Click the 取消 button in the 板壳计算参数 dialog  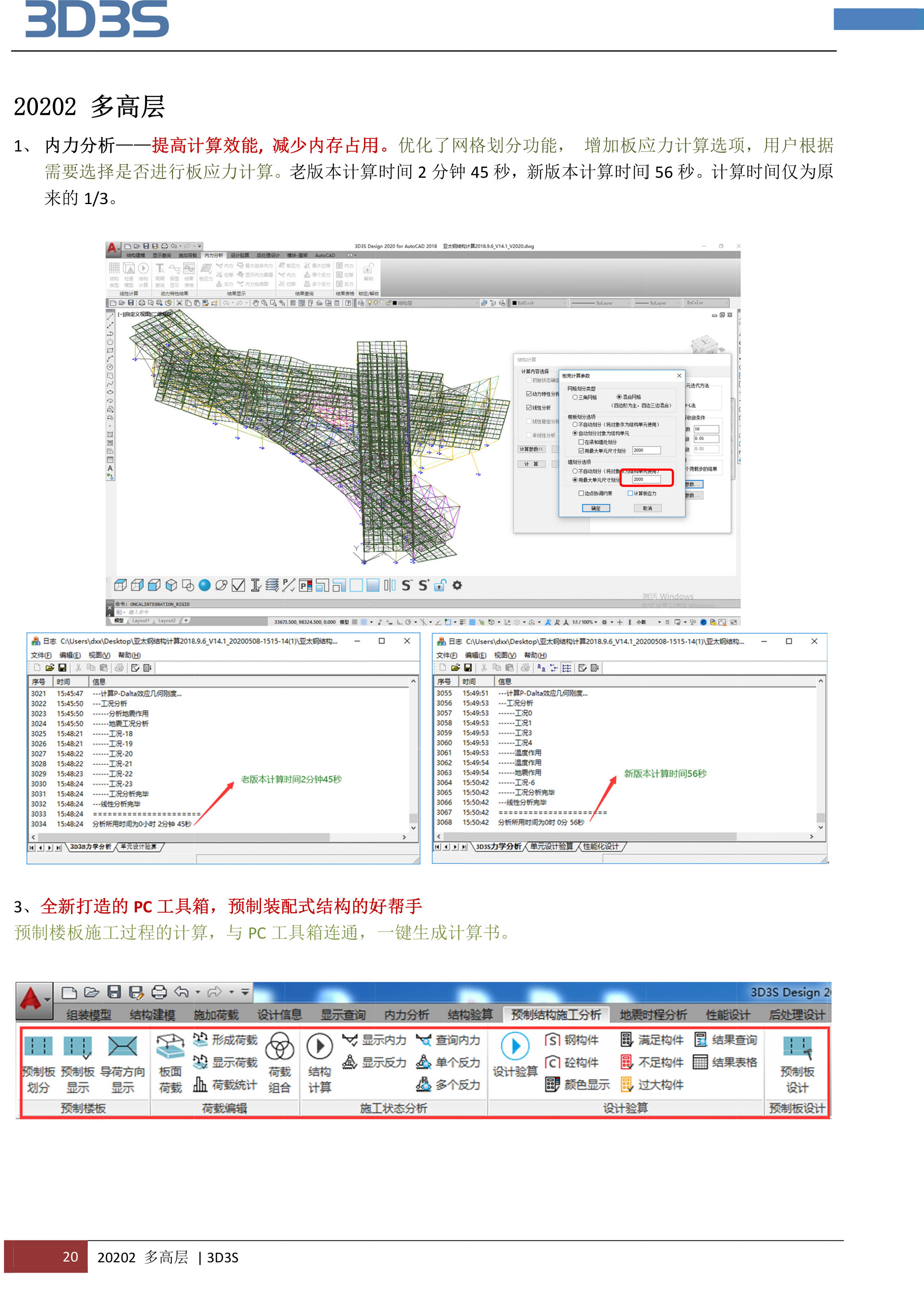click(x=647, y=508)
